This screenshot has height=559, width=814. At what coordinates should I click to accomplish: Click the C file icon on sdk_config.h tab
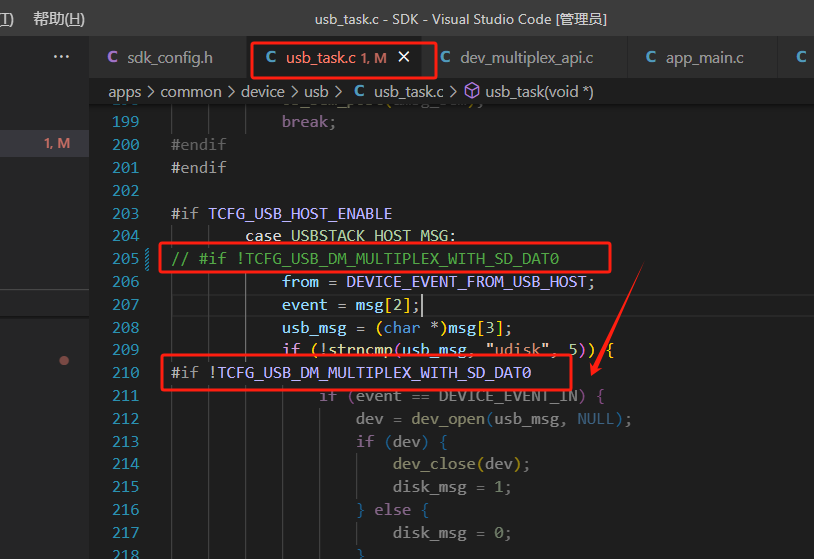coord(112,57)
